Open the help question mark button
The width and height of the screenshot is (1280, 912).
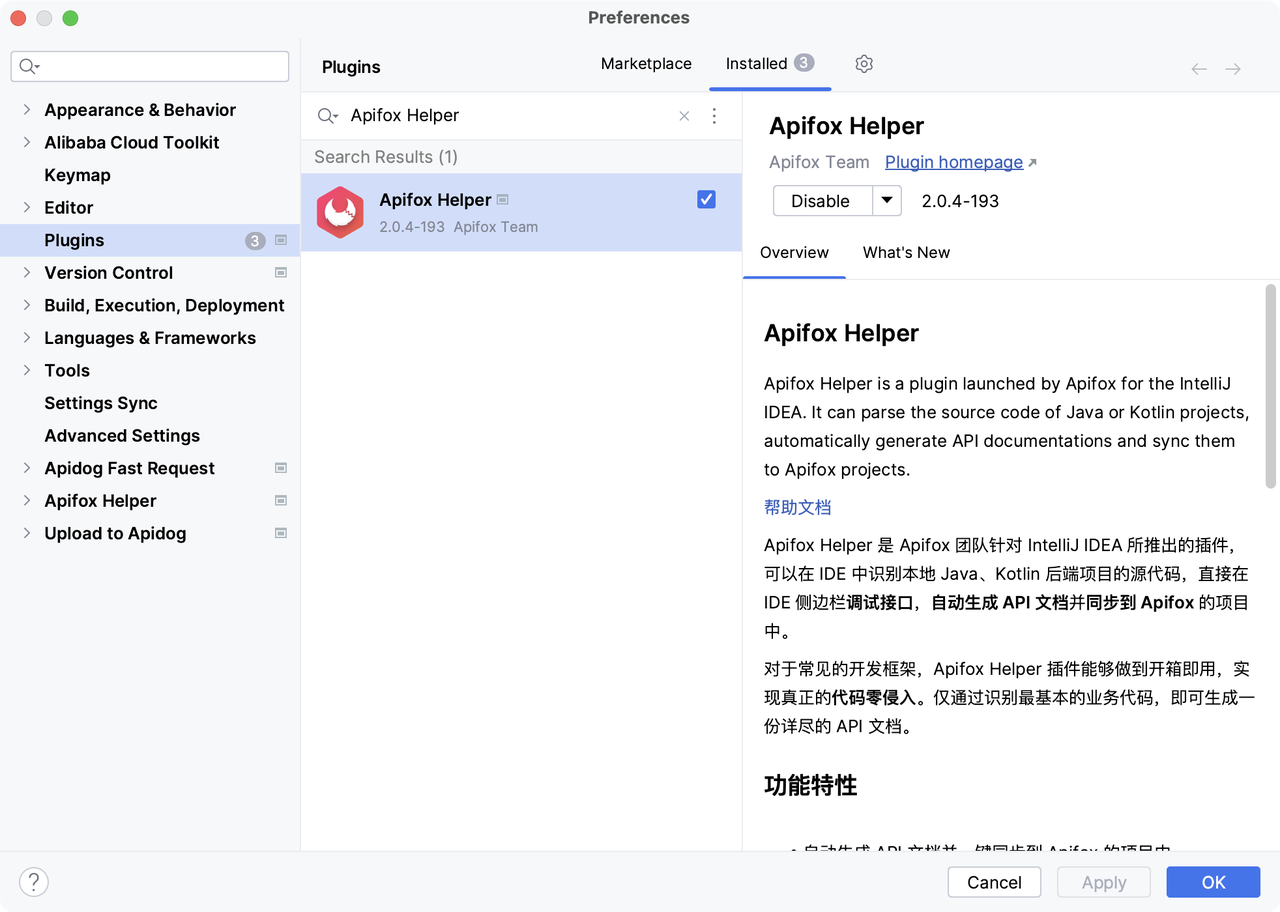[x=34, y=882]
